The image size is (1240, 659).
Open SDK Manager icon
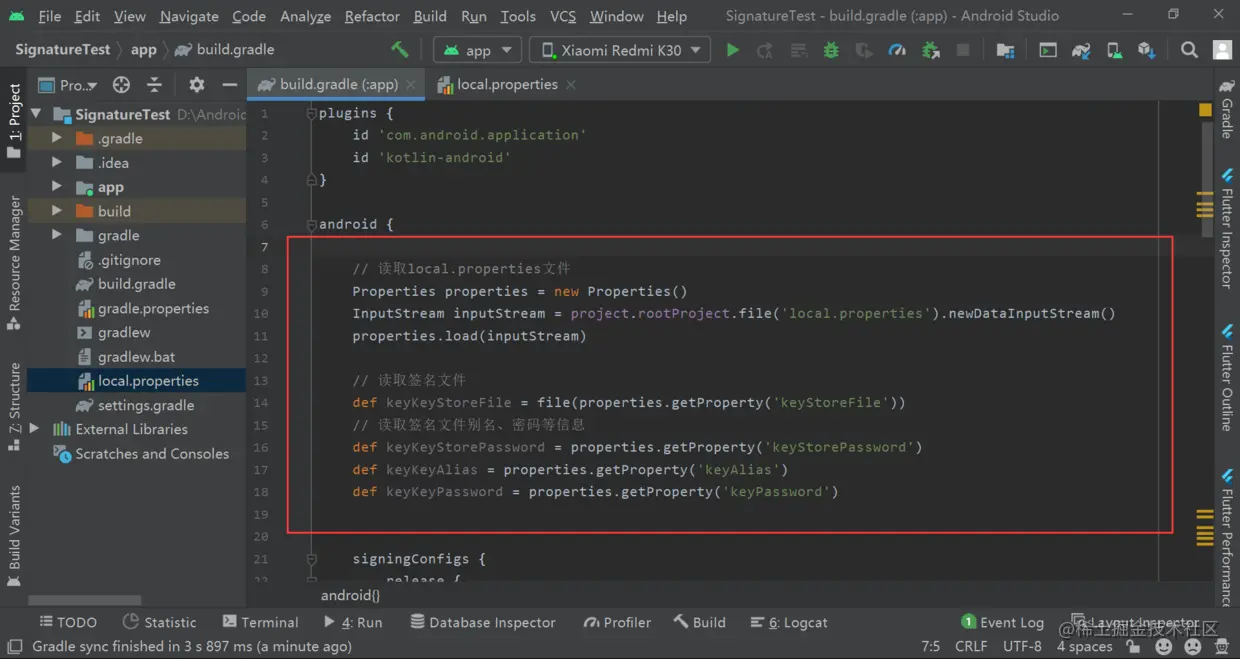click(x=1146, y=50)
